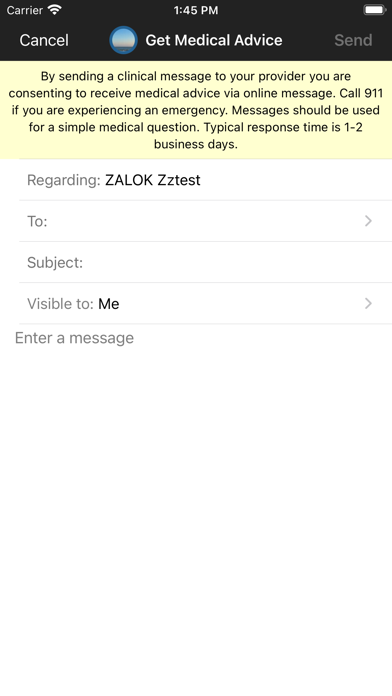Tap the Me value in Visible to
This screenshot has width=392, height=696.
click(109, 304)
